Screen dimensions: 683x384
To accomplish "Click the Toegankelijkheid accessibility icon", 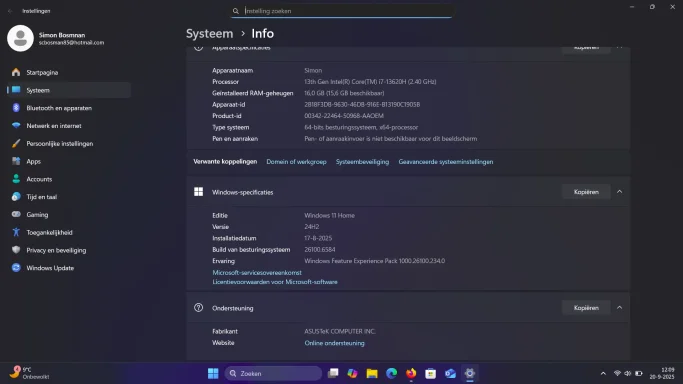I will (x=16, y=232).
